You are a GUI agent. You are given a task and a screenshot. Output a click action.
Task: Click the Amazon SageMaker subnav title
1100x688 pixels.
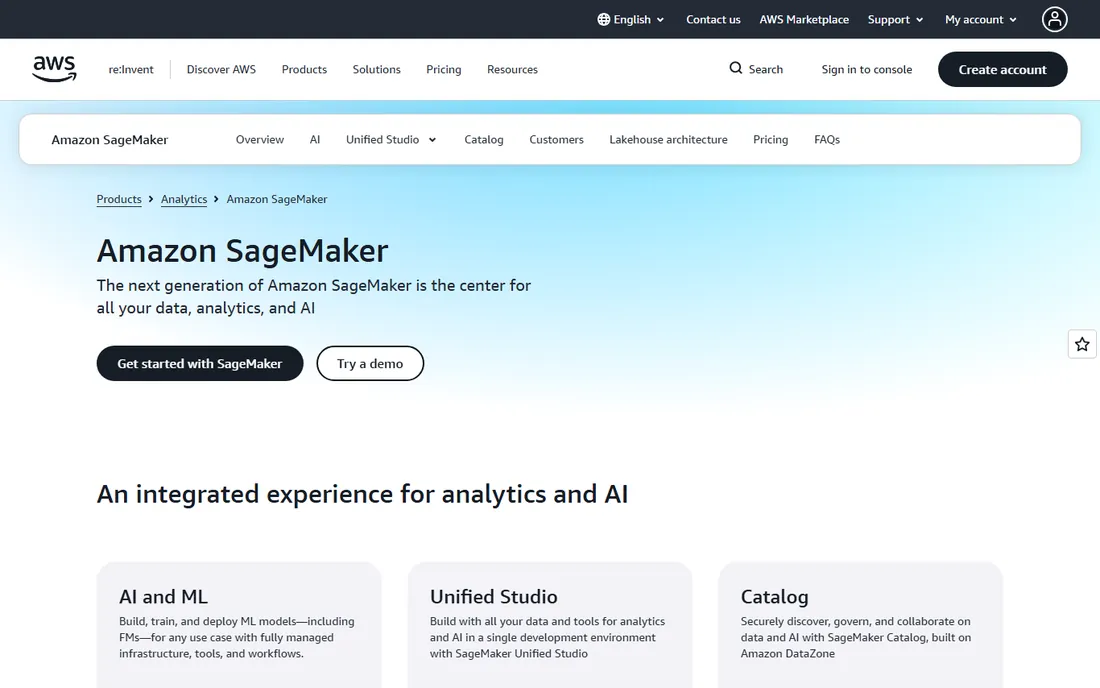pyautogui.click(x=109, y=140)
